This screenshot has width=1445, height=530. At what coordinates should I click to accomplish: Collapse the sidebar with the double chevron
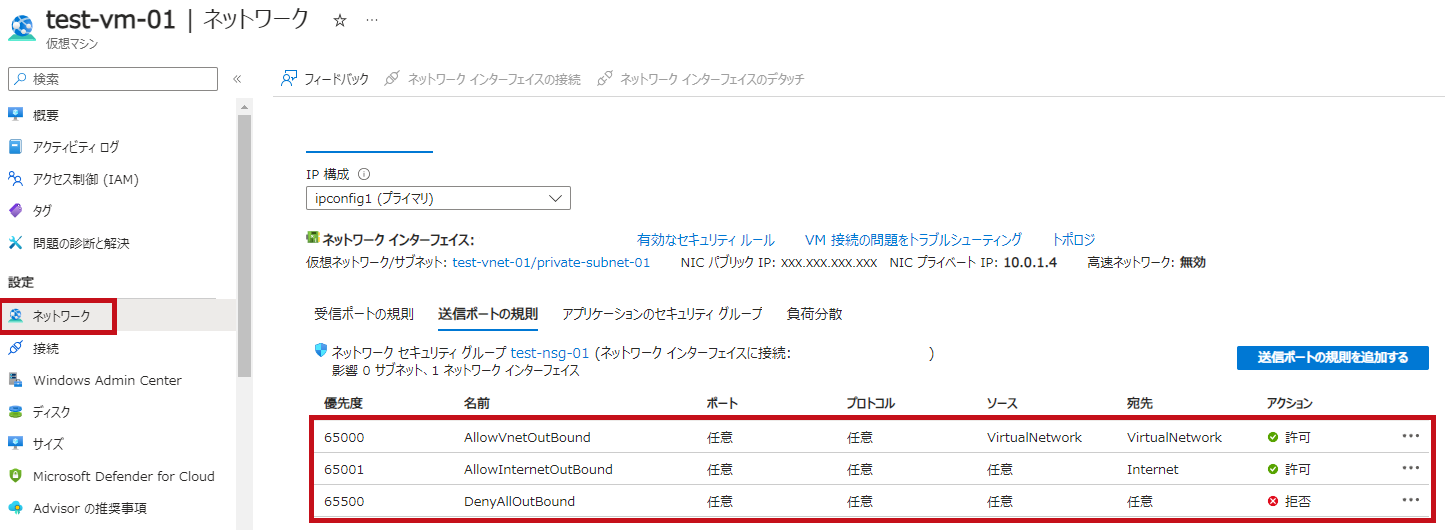pyautogui.click(x=237, y=79)
